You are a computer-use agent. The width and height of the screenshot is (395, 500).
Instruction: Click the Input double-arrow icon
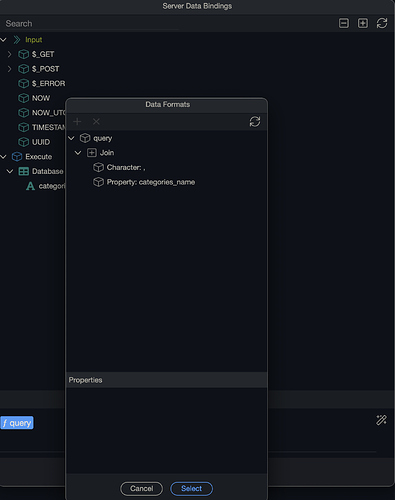17,40
